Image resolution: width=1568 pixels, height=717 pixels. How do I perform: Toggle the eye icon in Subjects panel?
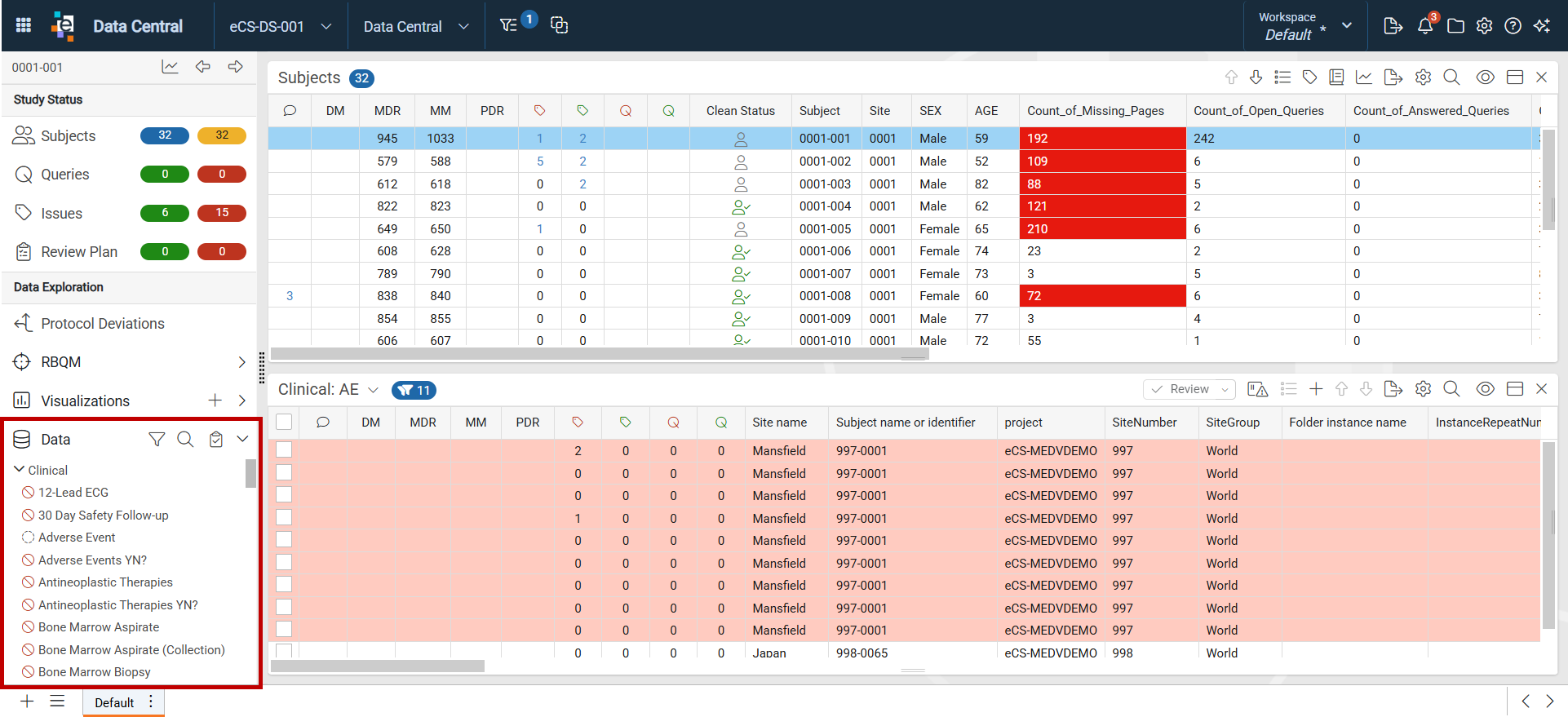click(1486, 77)
